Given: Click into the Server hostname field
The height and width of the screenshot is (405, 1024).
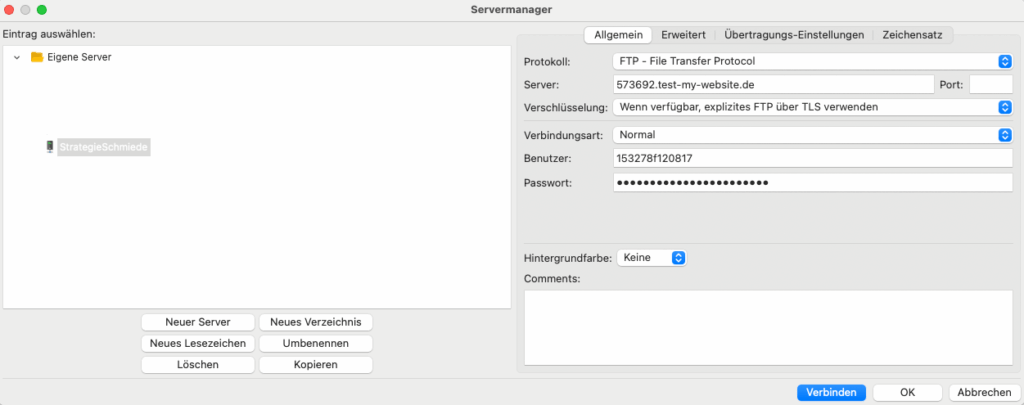Looking at the screenshot, I should [x=772, y=85].
